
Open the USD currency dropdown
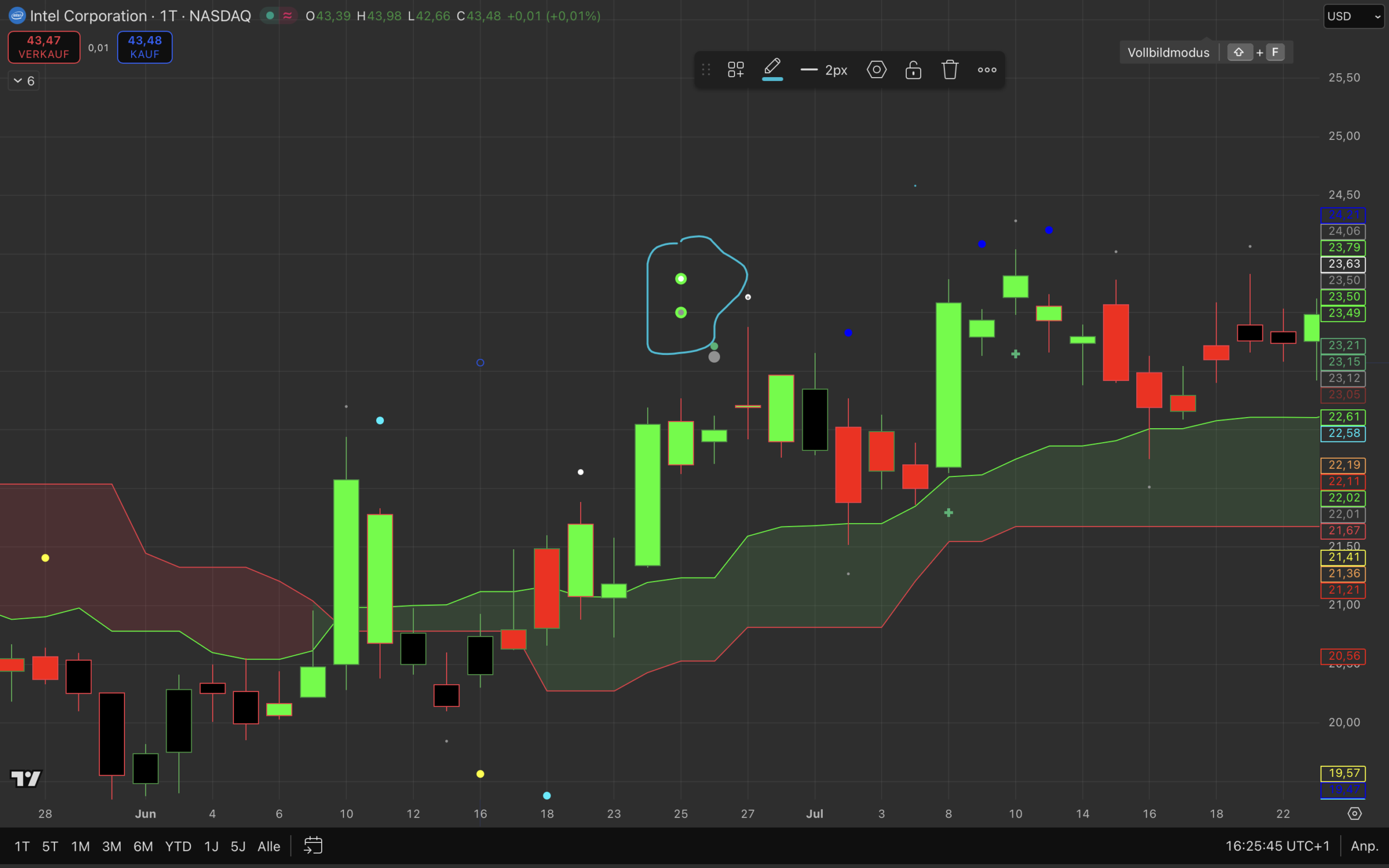click(x=1353, y=16)
